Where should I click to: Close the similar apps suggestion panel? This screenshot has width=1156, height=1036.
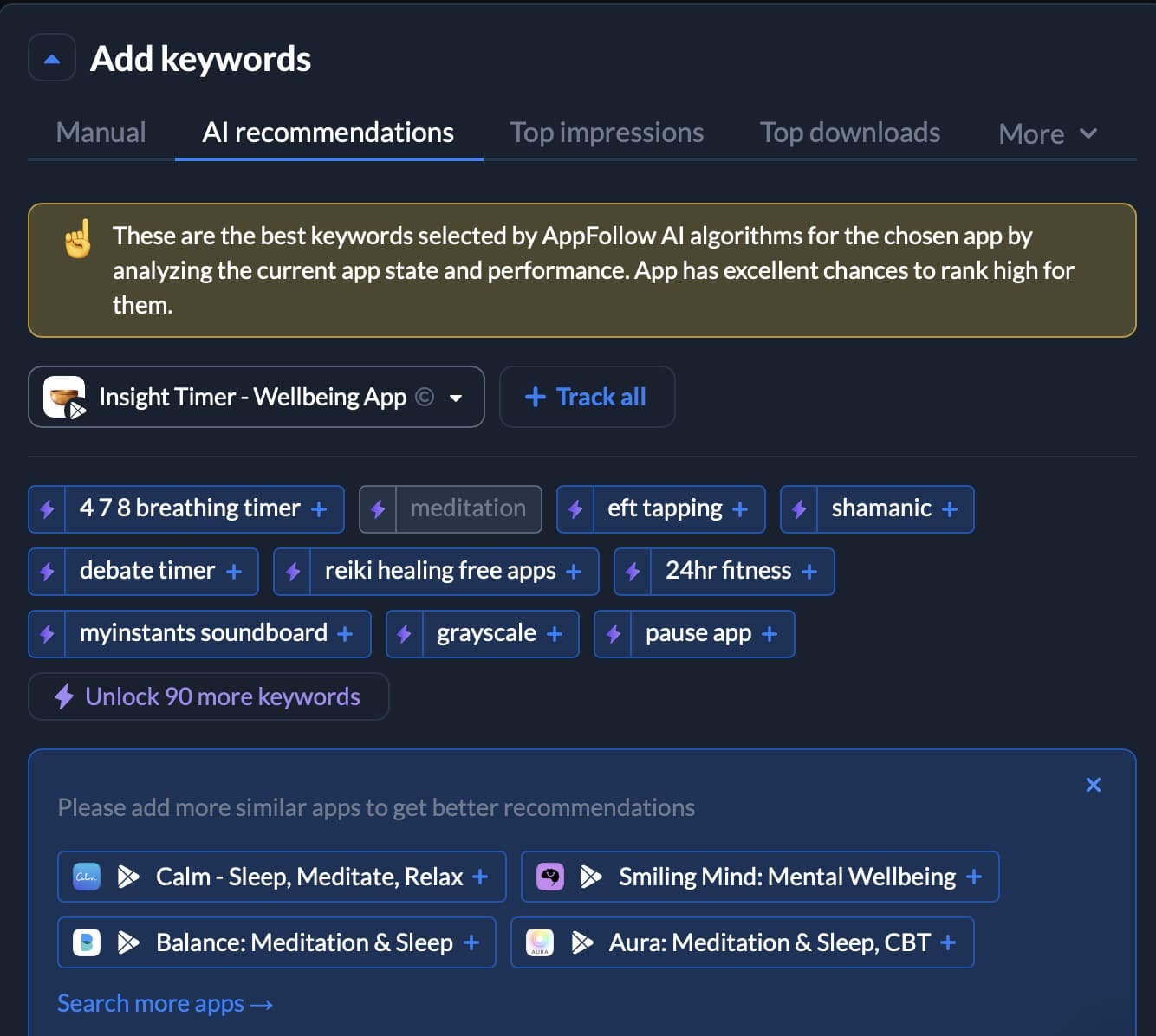1094,785
